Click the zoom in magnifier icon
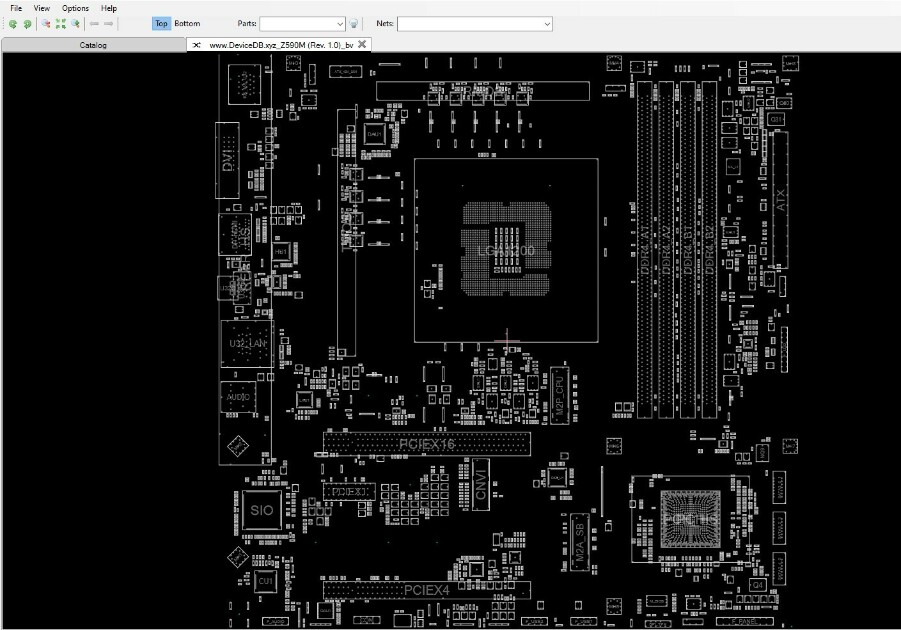 pos(75,24)
